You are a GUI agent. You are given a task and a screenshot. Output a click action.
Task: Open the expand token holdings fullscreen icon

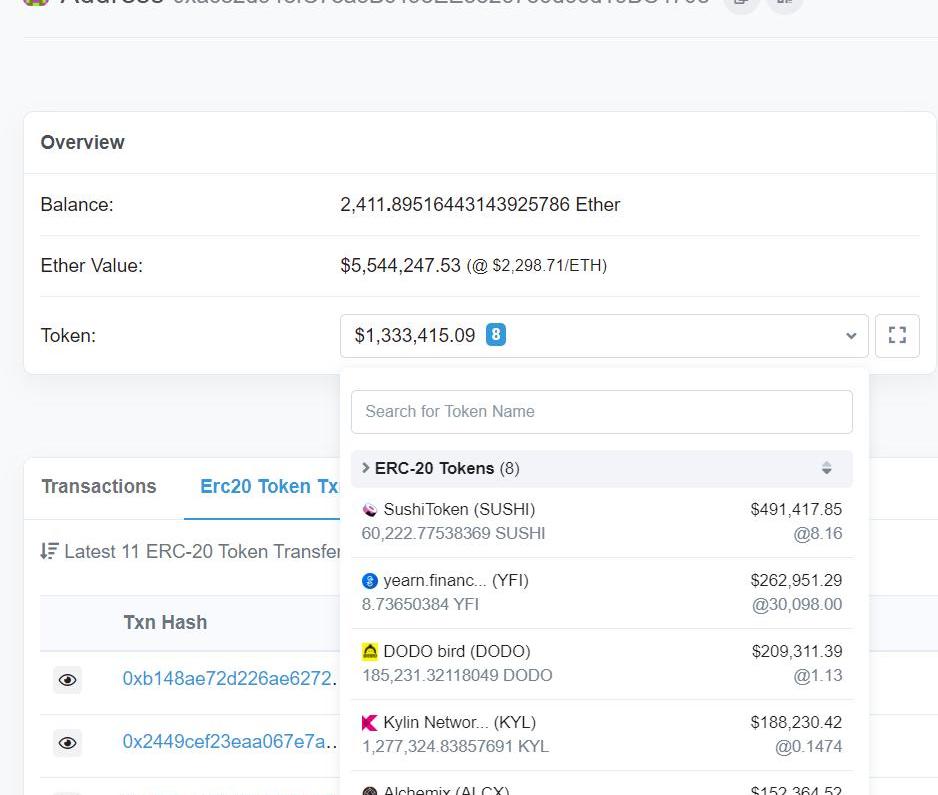[897, 336]
